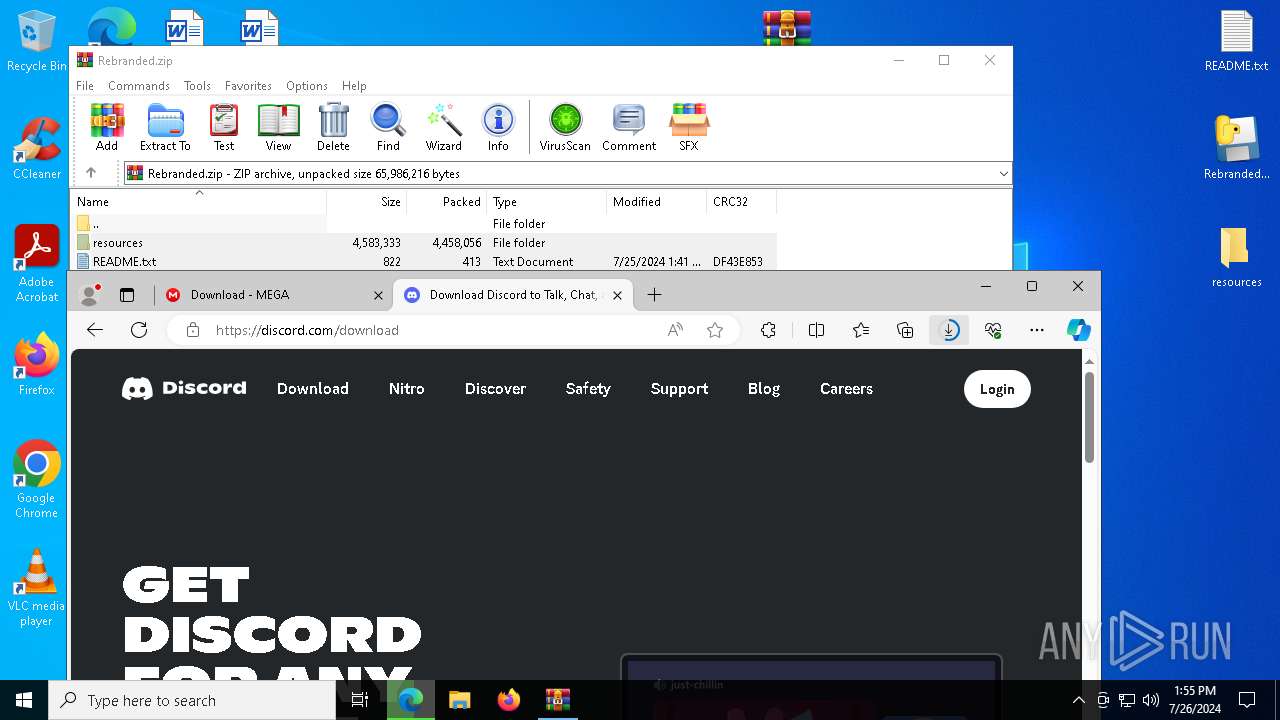Go up one folder level in WinRAR

pyautogui.click(x=91, y=173)
